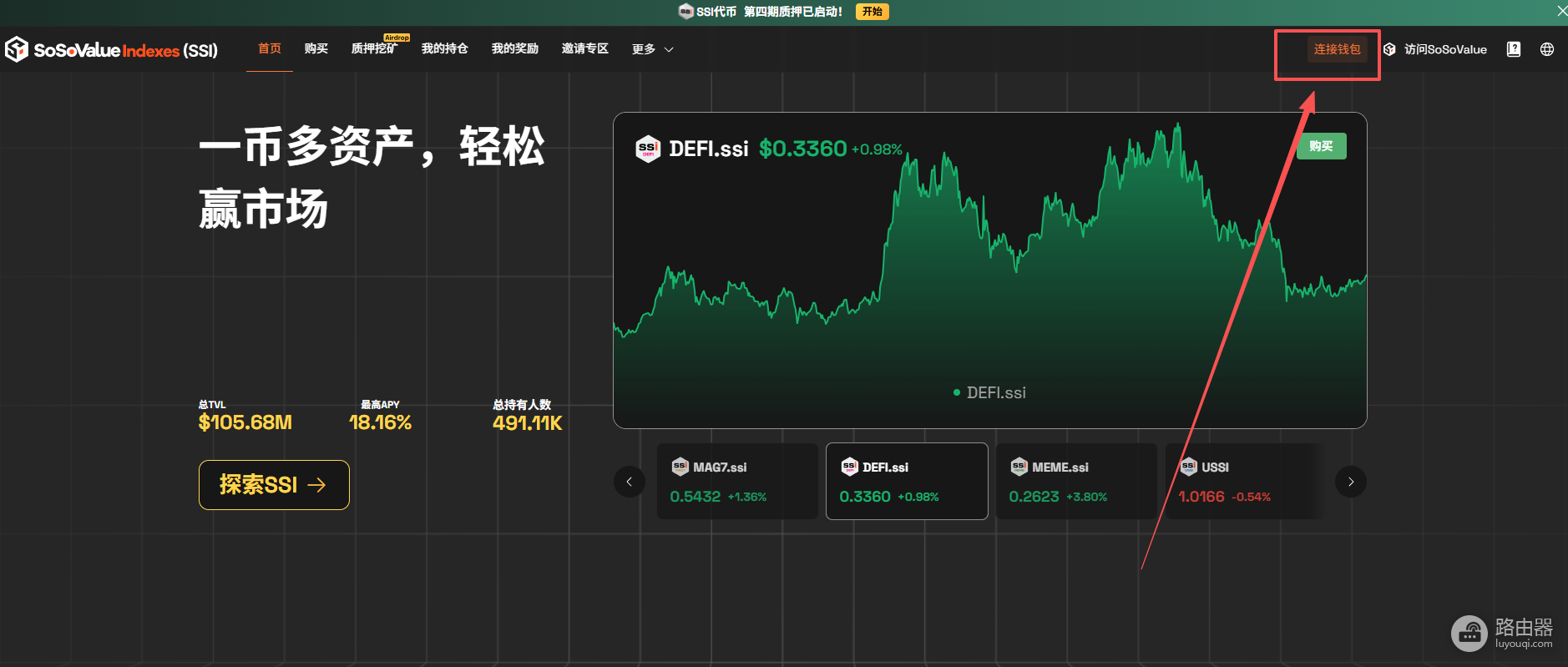Click the Airdrop badge above 质押挖矿
The width and height of the screenshot is (1568, 667).
(397, 38)
